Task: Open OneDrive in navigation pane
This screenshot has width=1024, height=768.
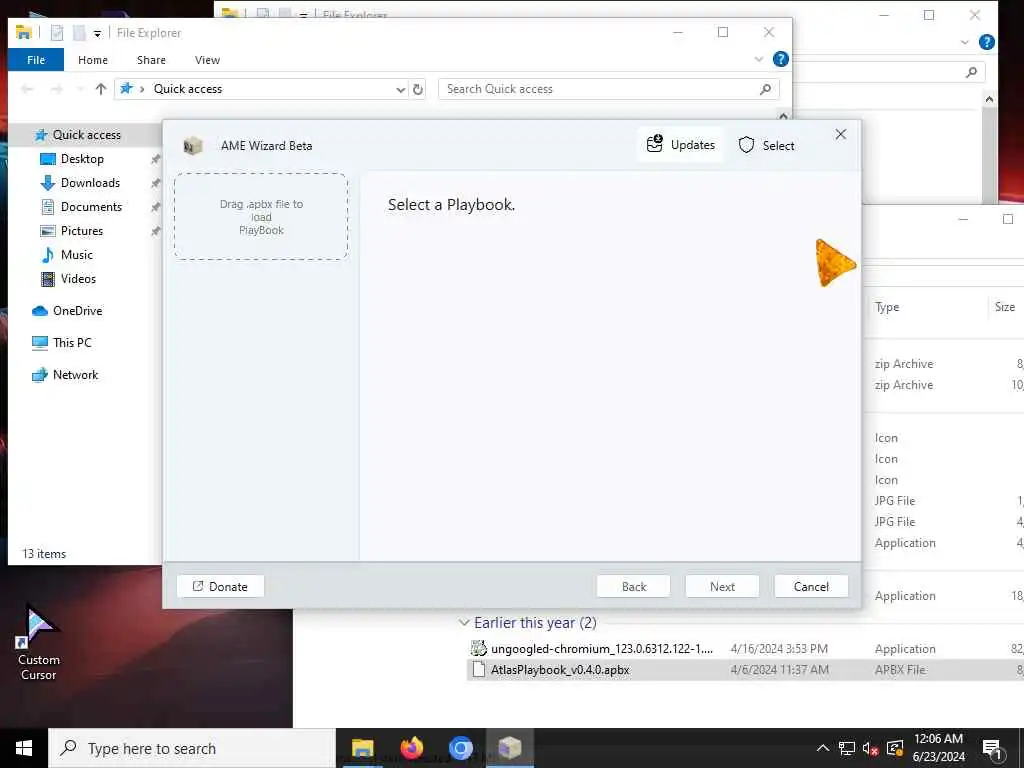Action: pos(77,311)
